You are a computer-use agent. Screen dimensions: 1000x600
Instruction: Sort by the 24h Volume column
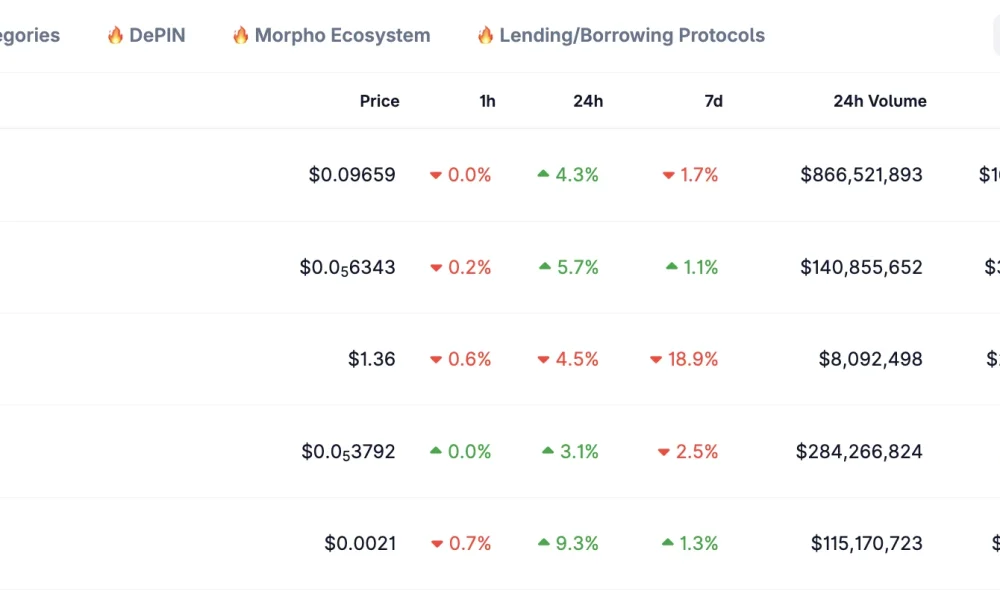click(x=879, y=100)
